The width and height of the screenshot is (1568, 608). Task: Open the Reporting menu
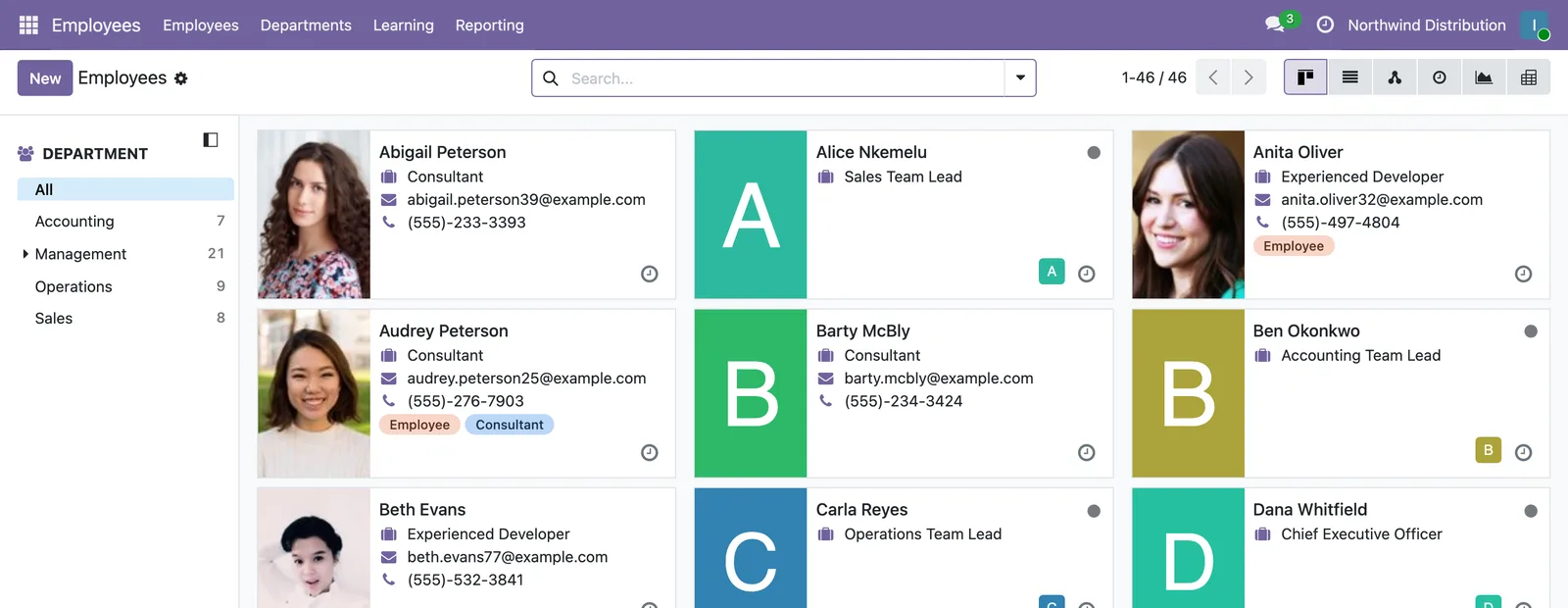[490, 25]
